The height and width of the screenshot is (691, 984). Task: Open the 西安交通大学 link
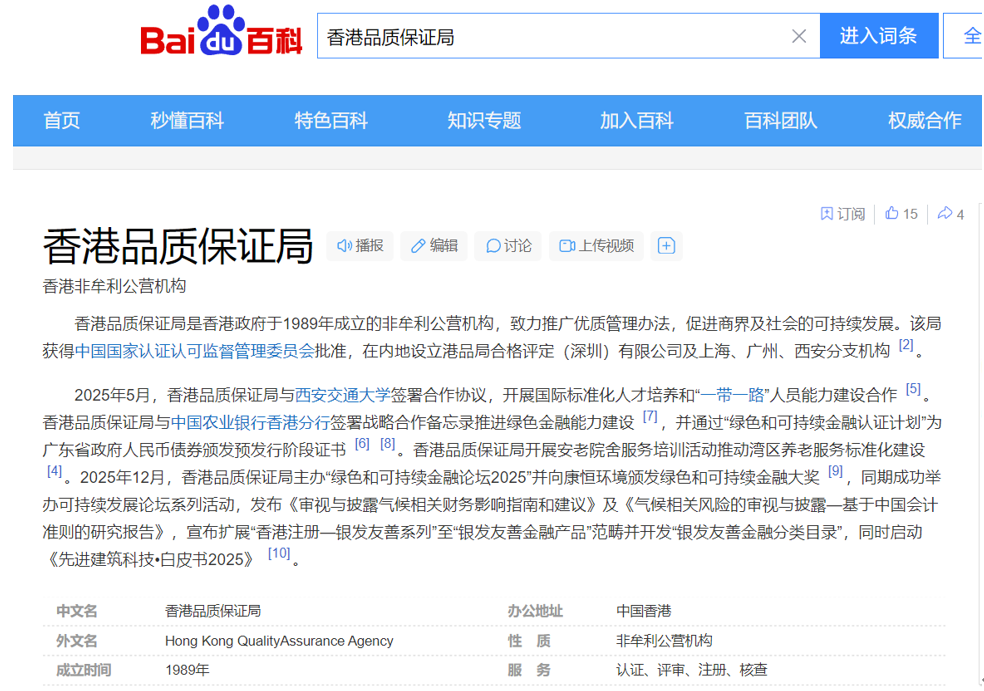[x=343, y=395]
